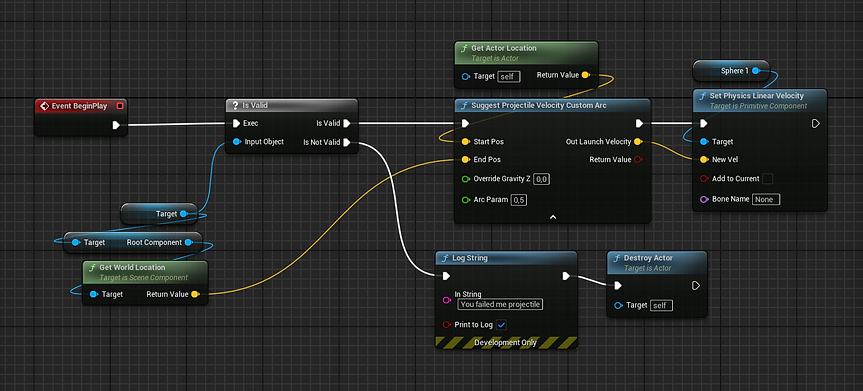Click Suggest Projectile Velocity Return Value boolean pin
Image resolution: width=863 pixels, height=391 pixels.
click(x=638, y=160)
